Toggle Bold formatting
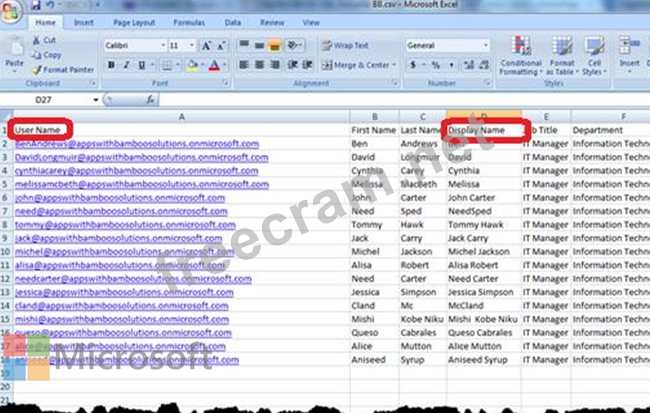 coord(111,65)
